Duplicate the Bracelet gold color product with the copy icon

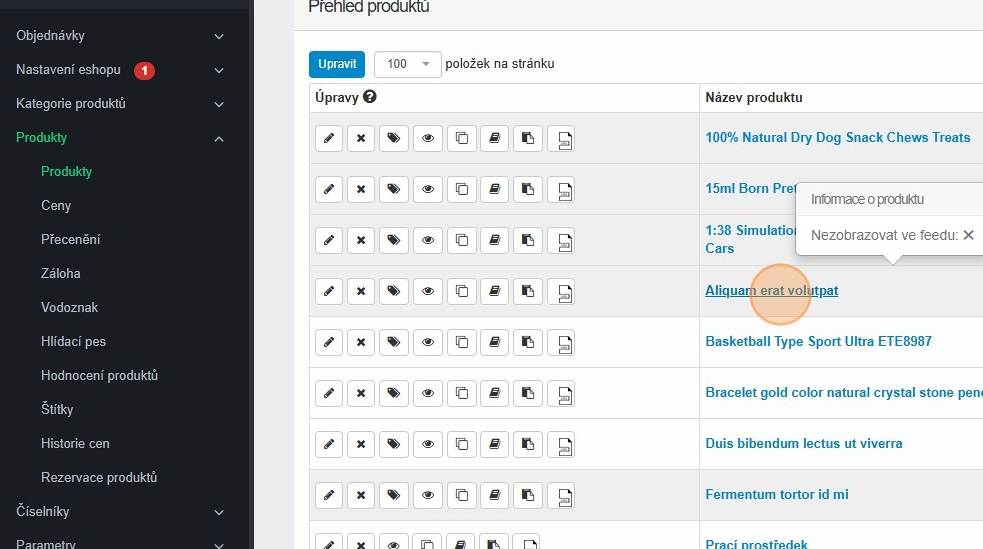coord(461,393)
